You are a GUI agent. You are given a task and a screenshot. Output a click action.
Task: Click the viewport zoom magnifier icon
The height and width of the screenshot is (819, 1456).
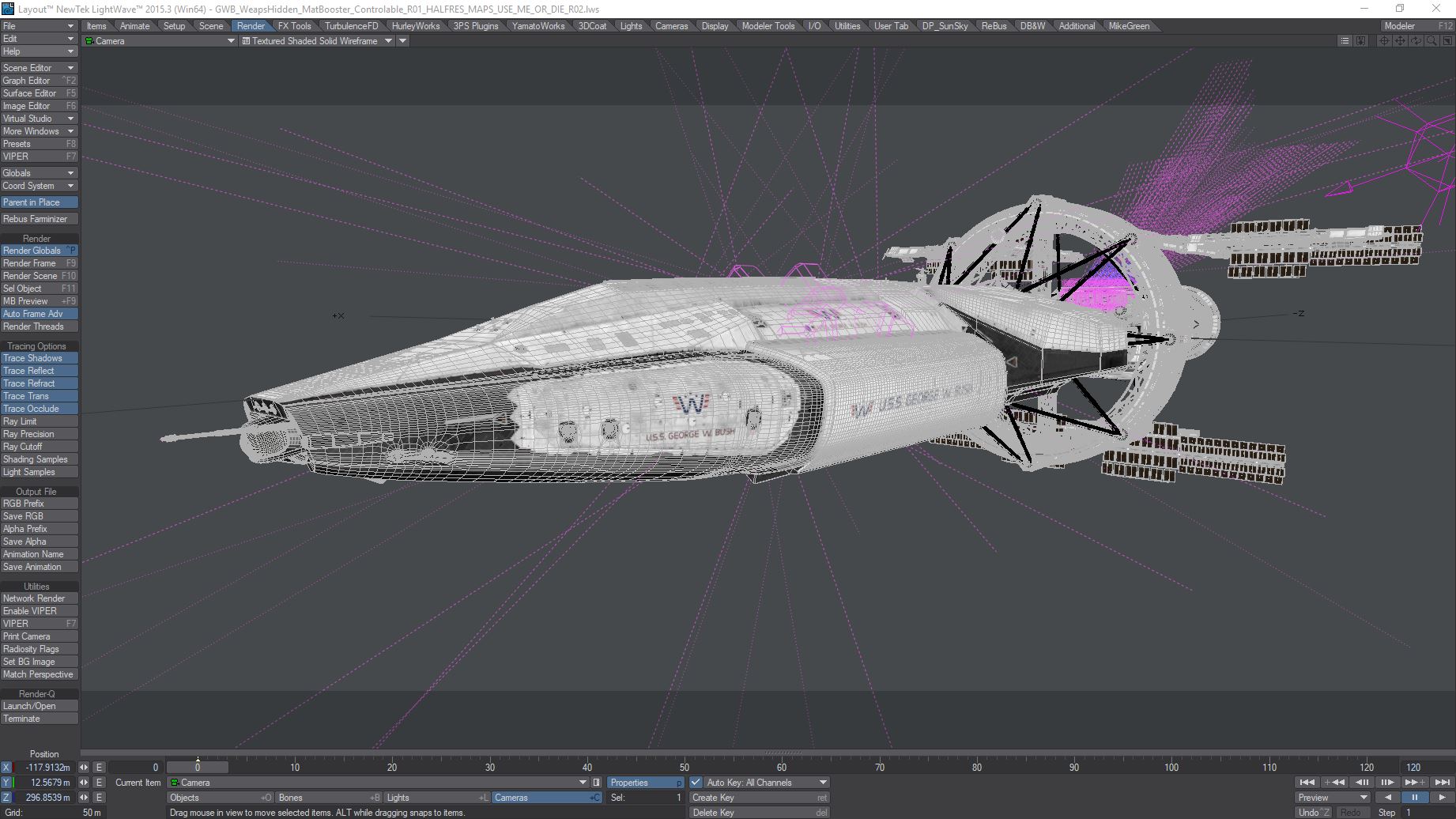coord(1431,41)
